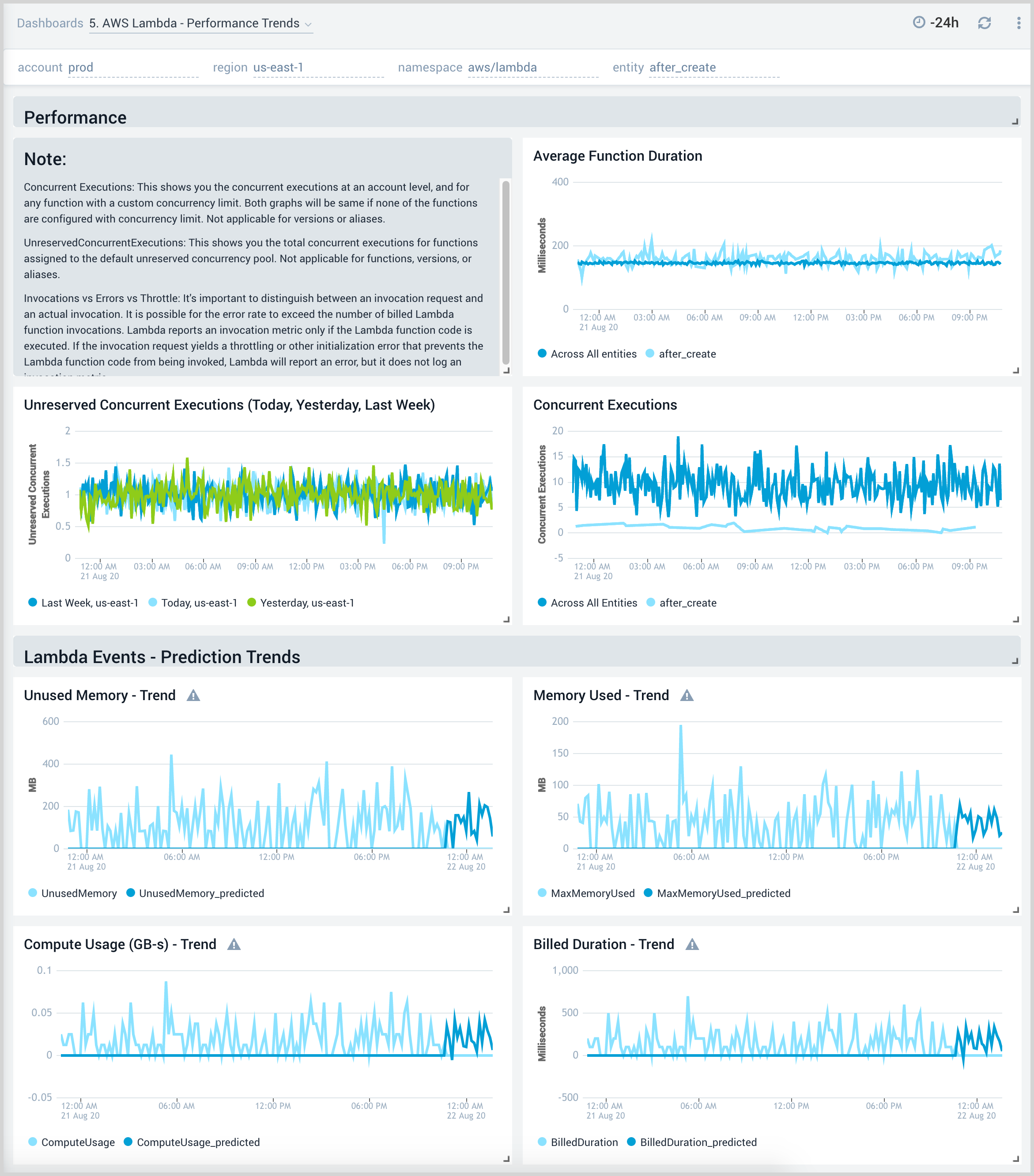
Task: Click the warning icon on Compute Usage (GB-s) - Trend
Action: 234,944
